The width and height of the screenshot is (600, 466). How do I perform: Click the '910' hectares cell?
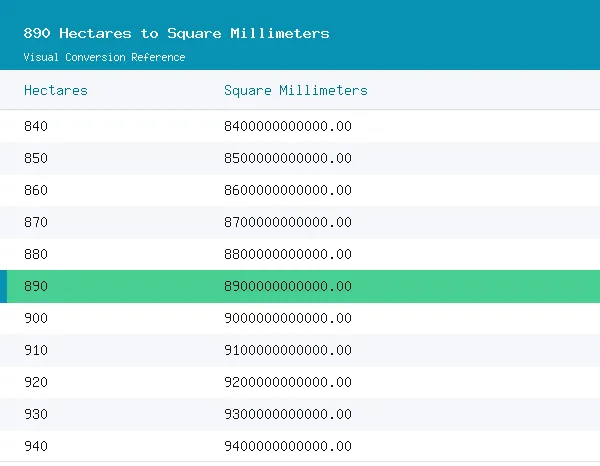[36, 350]
